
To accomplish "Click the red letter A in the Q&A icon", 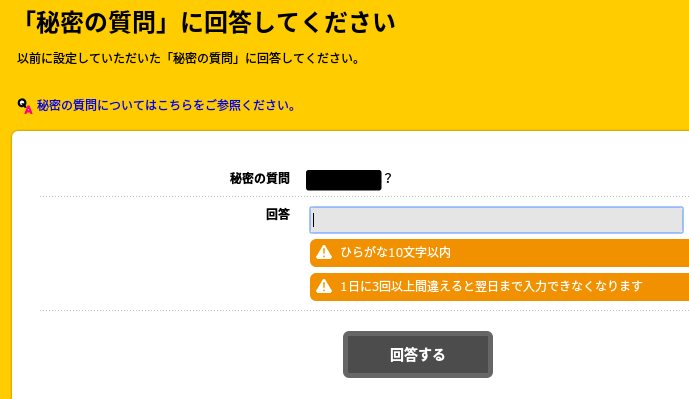I will (x=29, y=110).
